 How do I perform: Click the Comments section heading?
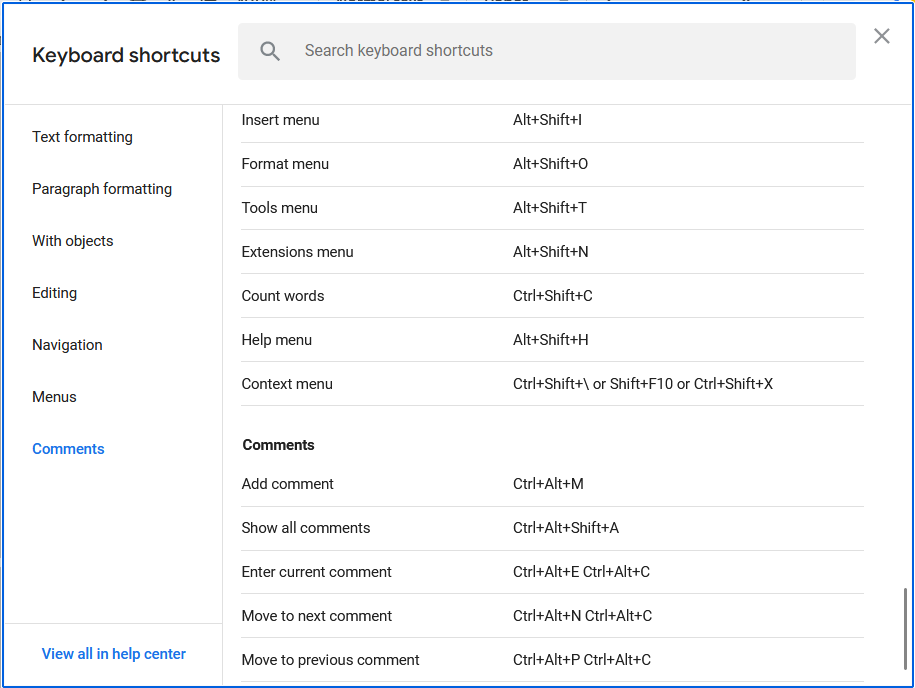279,445
